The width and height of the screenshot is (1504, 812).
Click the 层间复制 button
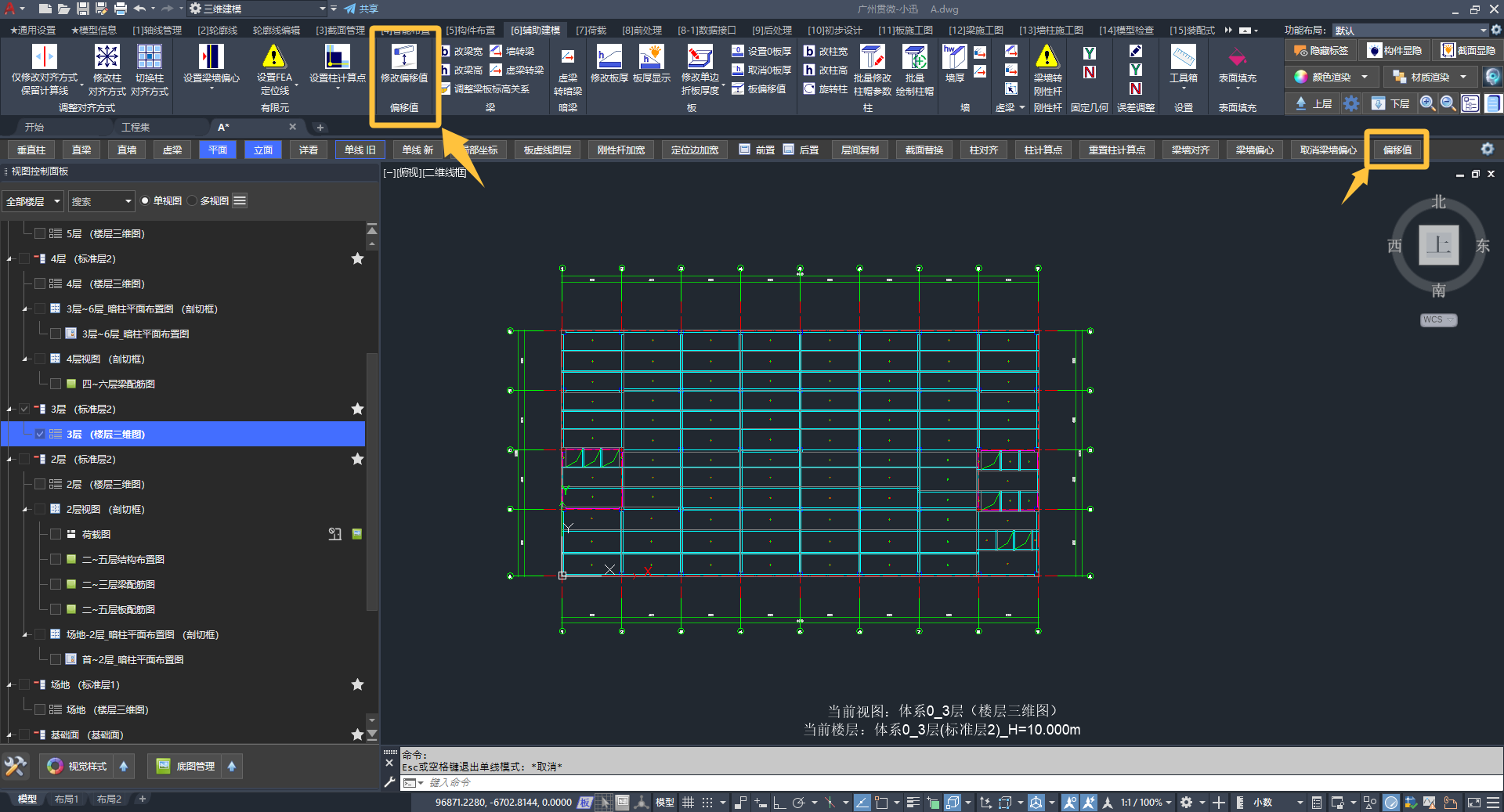(859, 150)
